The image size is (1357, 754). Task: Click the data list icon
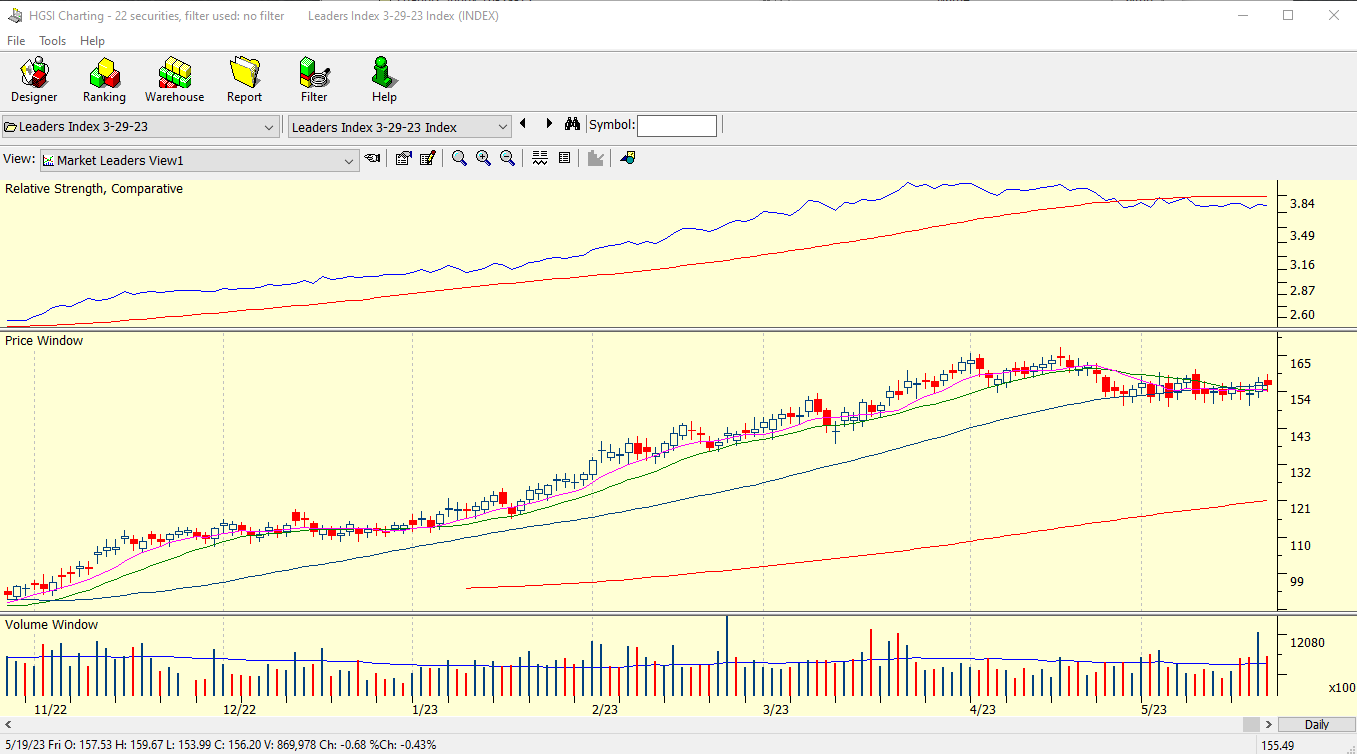[x=564, y=158]
